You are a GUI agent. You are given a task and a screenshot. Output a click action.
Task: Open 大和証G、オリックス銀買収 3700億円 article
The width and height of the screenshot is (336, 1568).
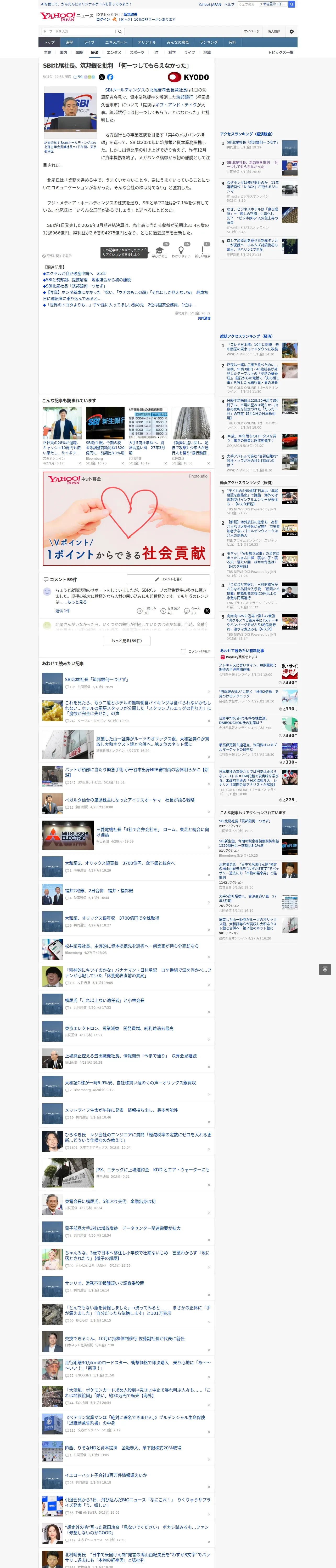coord(120,863)
